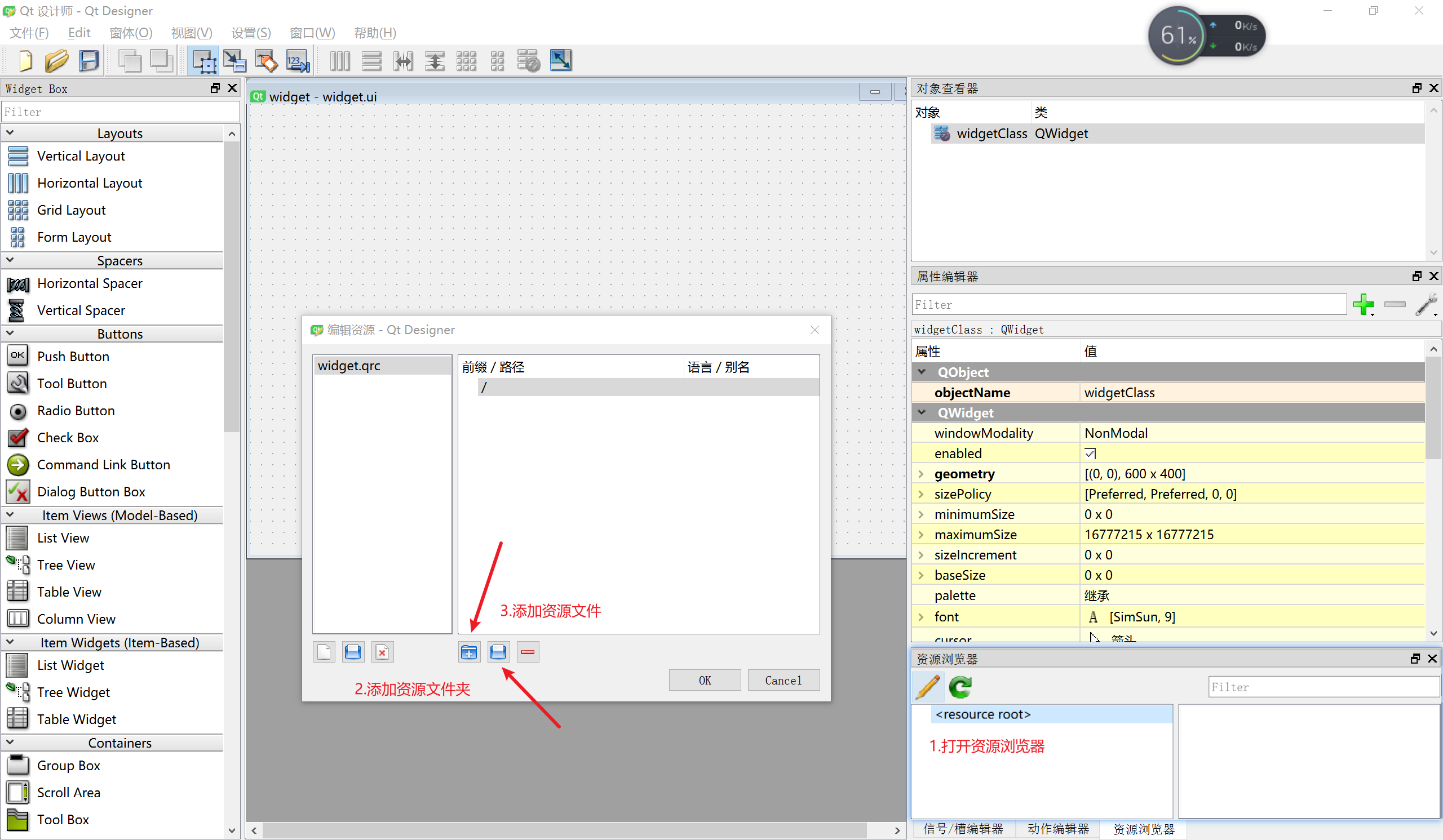Click the 61% performance gauge overlay
This screenshot has width=1443, height=840.
click(x=1177, y=35)
